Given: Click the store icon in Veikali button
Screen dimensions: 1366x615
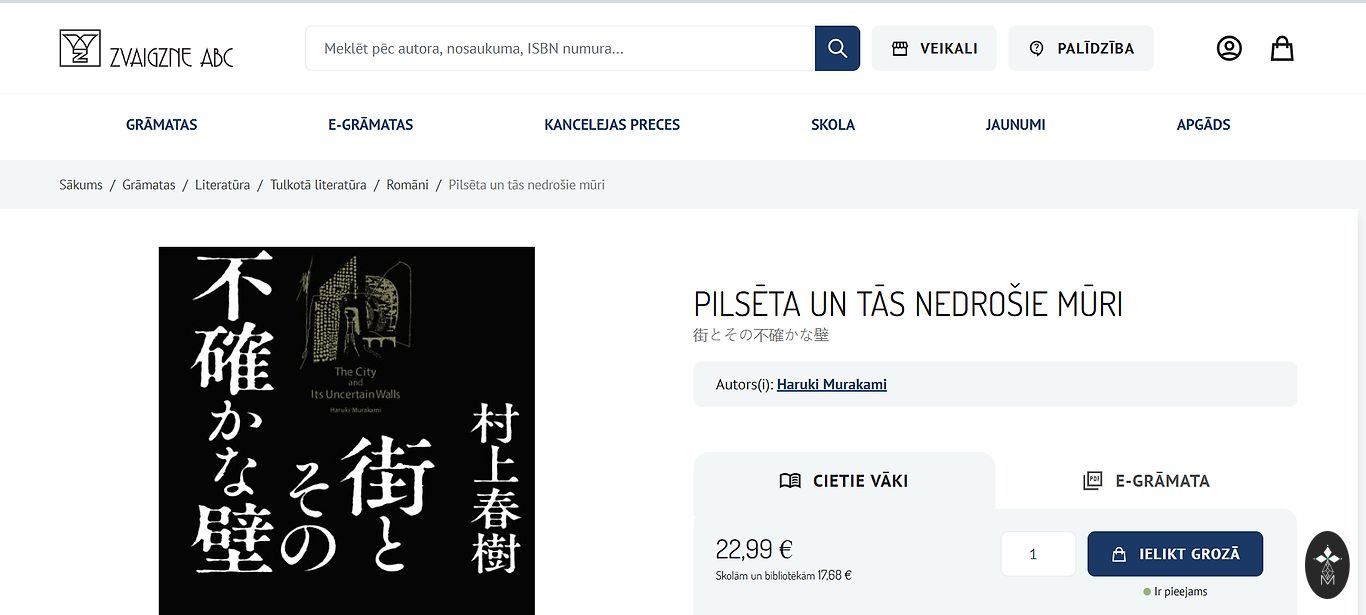Looking at the screenshot, I should [x=900, y=48].
